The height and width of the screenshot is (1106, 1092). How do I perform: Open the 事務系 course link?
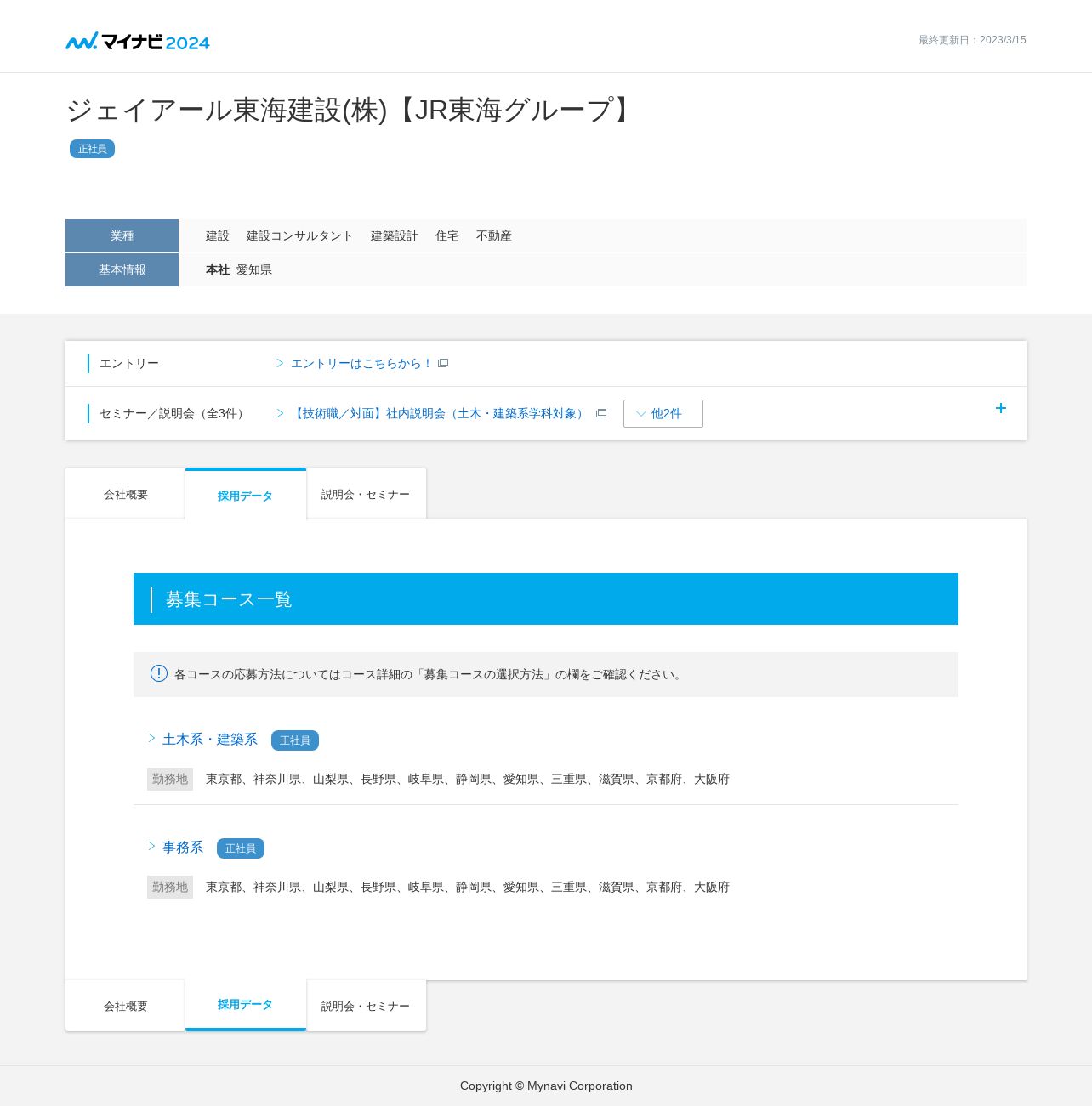tap(183, 848)
